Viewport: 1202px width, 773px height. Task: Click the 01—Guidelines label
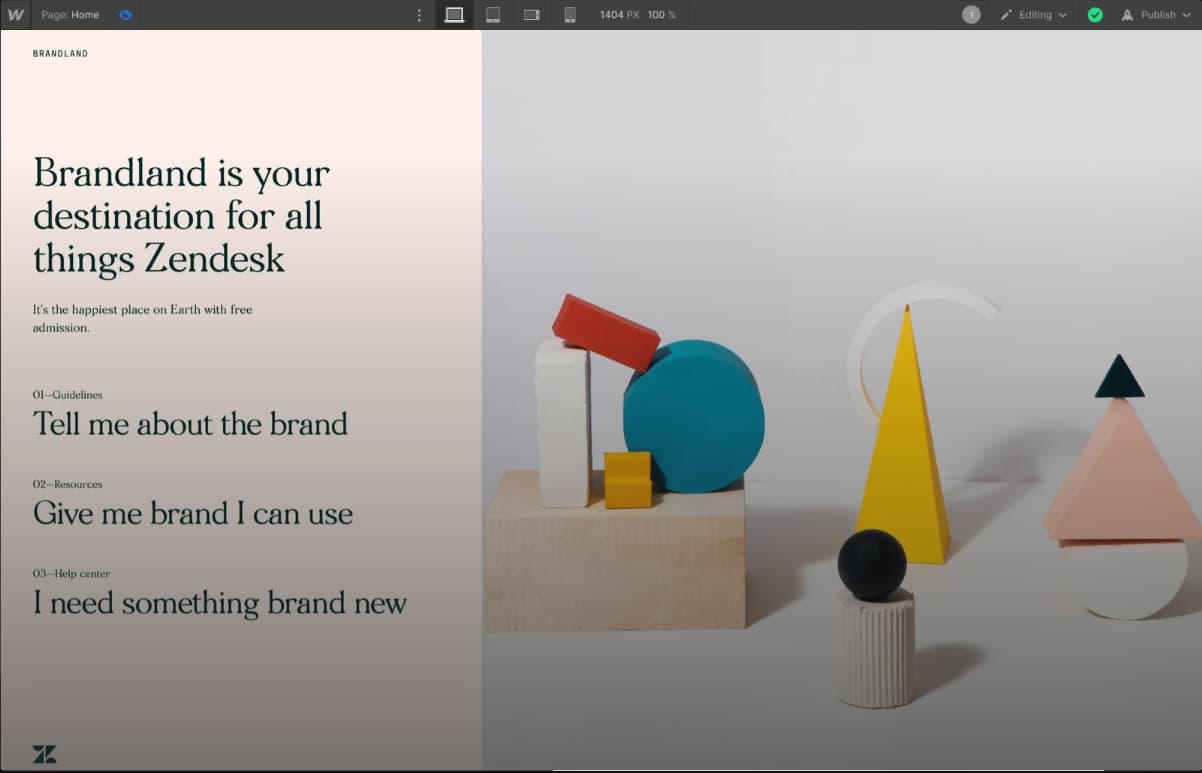click(x=67, y=395)
